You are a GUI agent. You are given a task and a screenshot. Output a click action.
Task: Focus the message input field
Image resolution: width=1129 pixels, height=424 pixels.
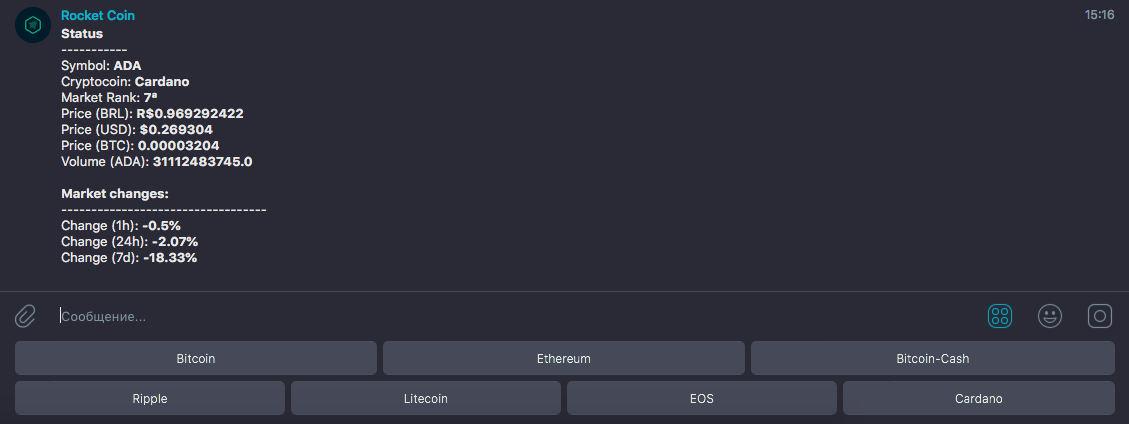(500, 316)
